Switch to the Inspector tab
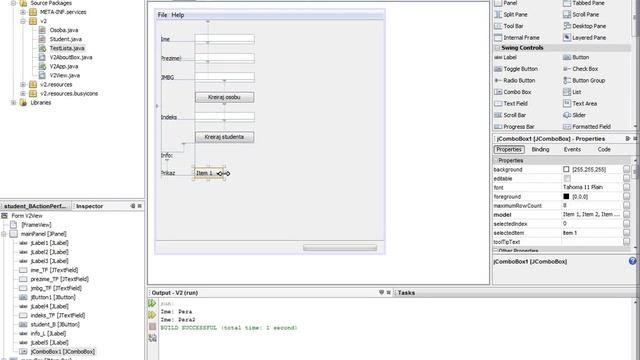Viewport: 640px width, 360px height. [x=89, y=207]
